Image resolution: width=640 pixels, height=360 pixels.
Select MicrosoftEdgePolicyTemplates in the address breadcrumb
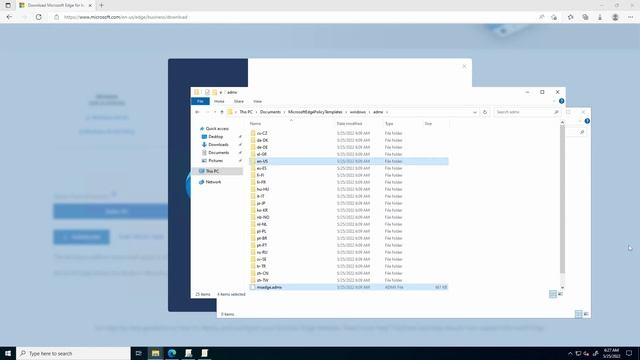tap(315, 112)
